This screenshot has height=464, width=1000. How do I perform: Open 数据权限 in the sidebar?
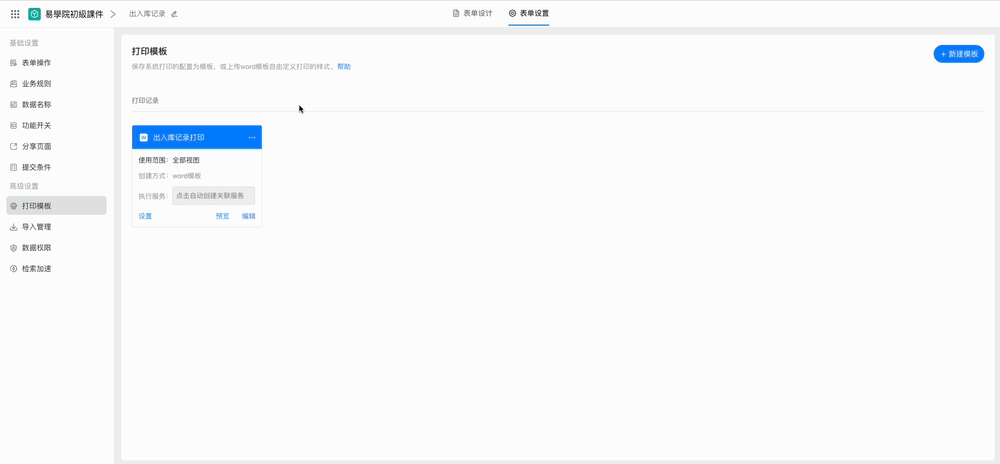[x=36, y=248]
